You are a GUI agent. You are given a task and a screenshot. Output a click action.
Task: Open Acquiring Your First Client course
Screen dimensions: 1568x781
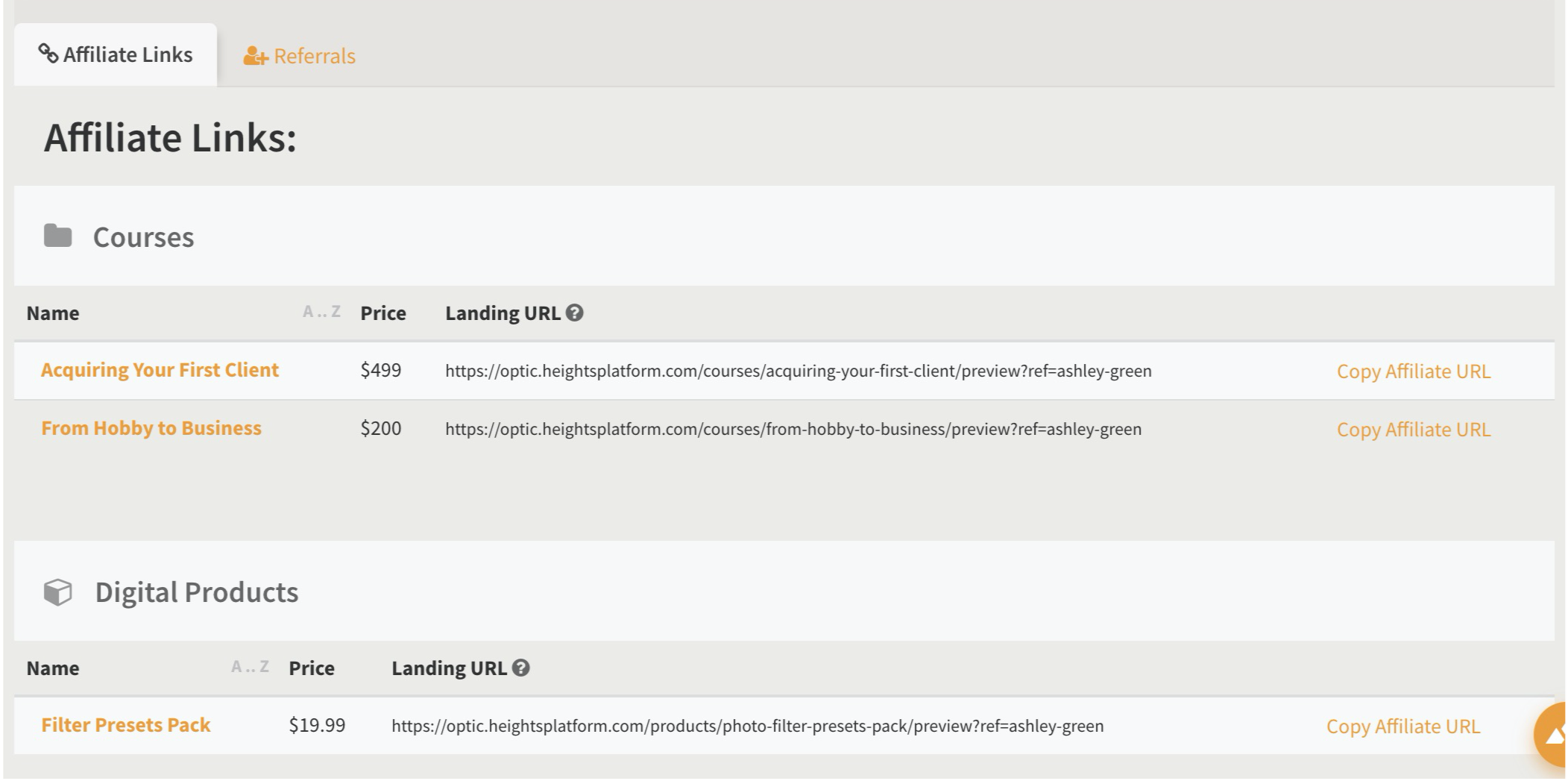160,370
